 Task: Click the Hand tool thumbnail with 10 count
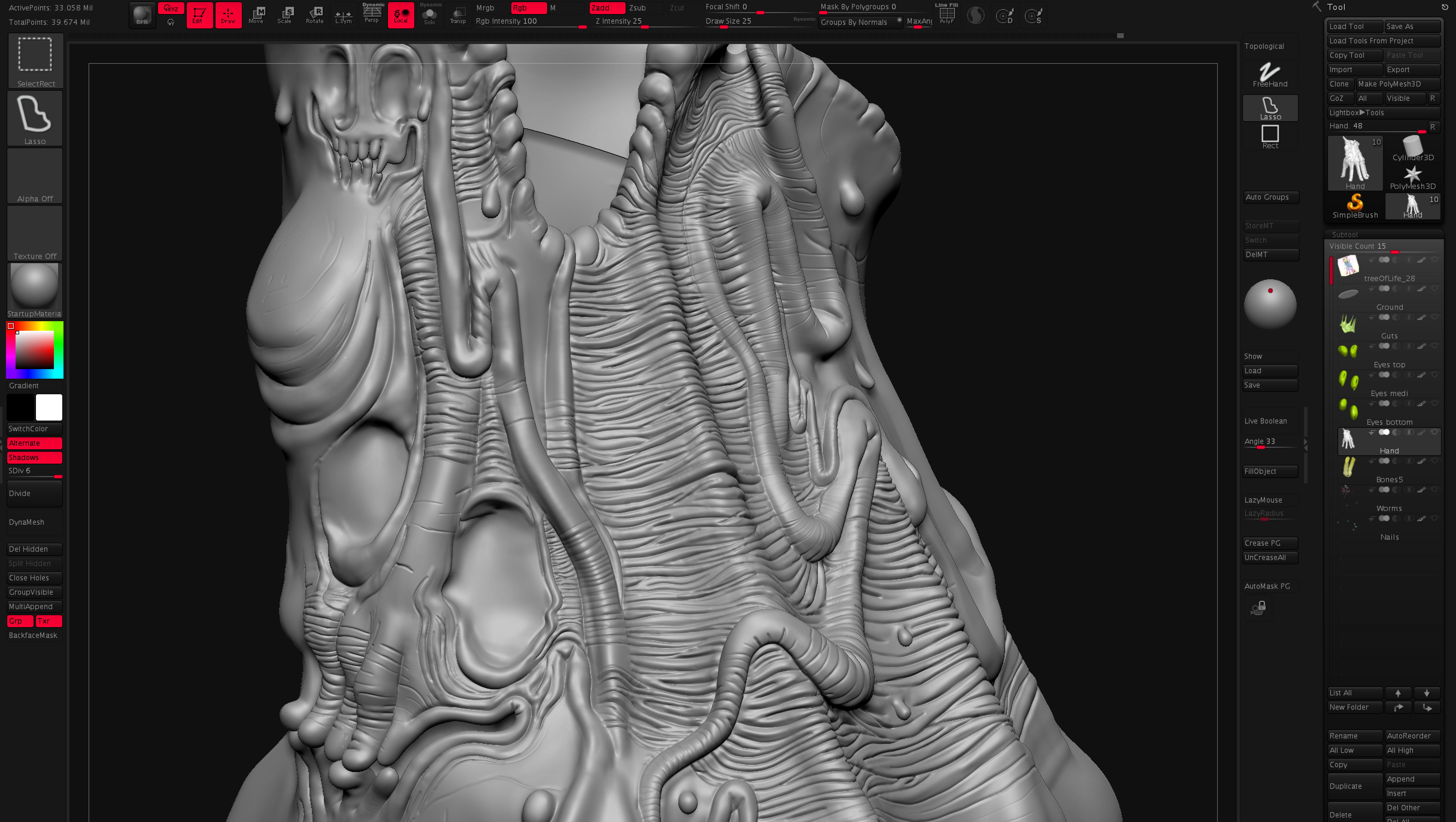coord(1355,163)
